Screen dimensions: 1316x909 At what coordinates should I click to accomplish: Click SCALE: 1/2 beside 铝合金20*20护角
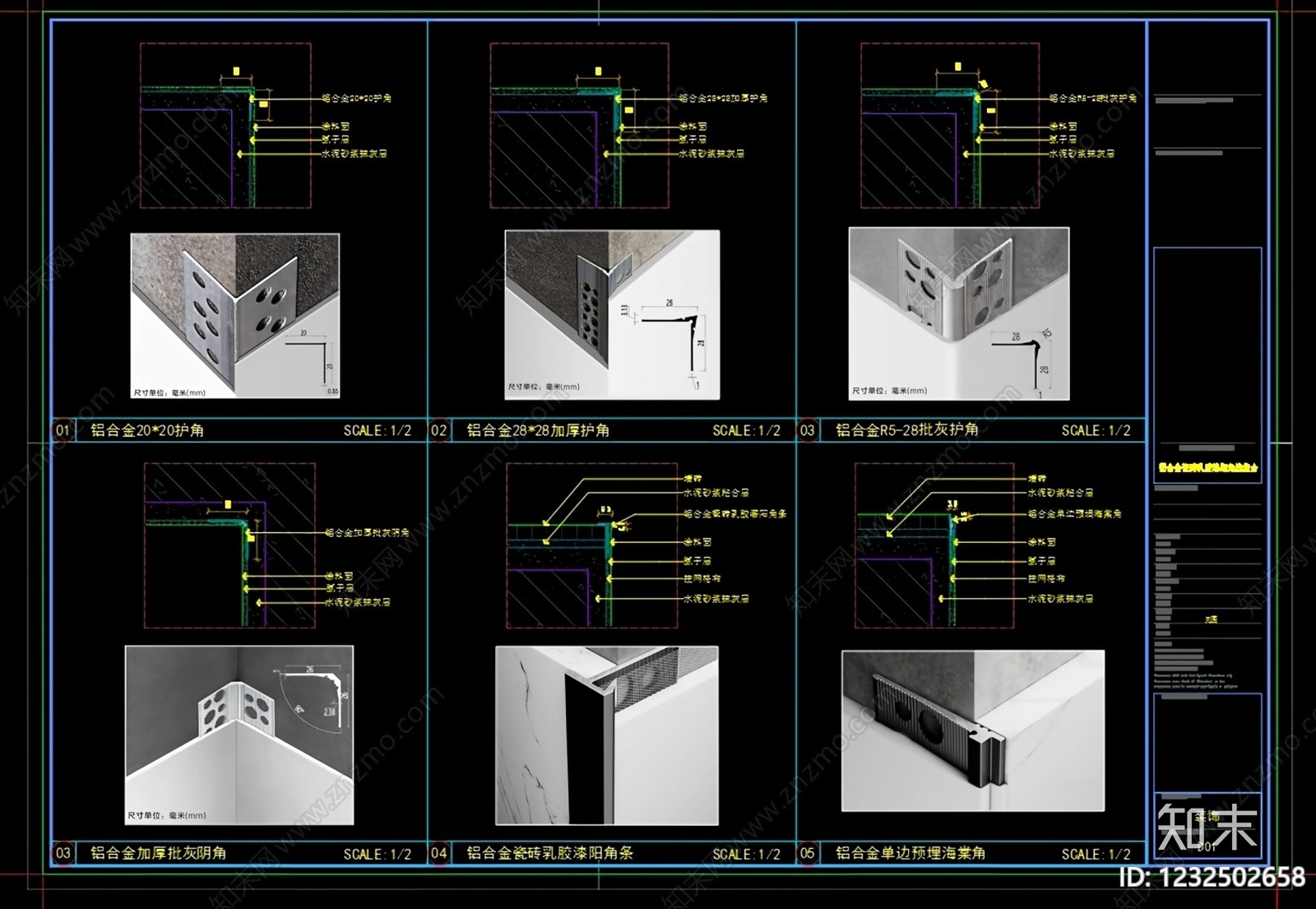point(378,430)
